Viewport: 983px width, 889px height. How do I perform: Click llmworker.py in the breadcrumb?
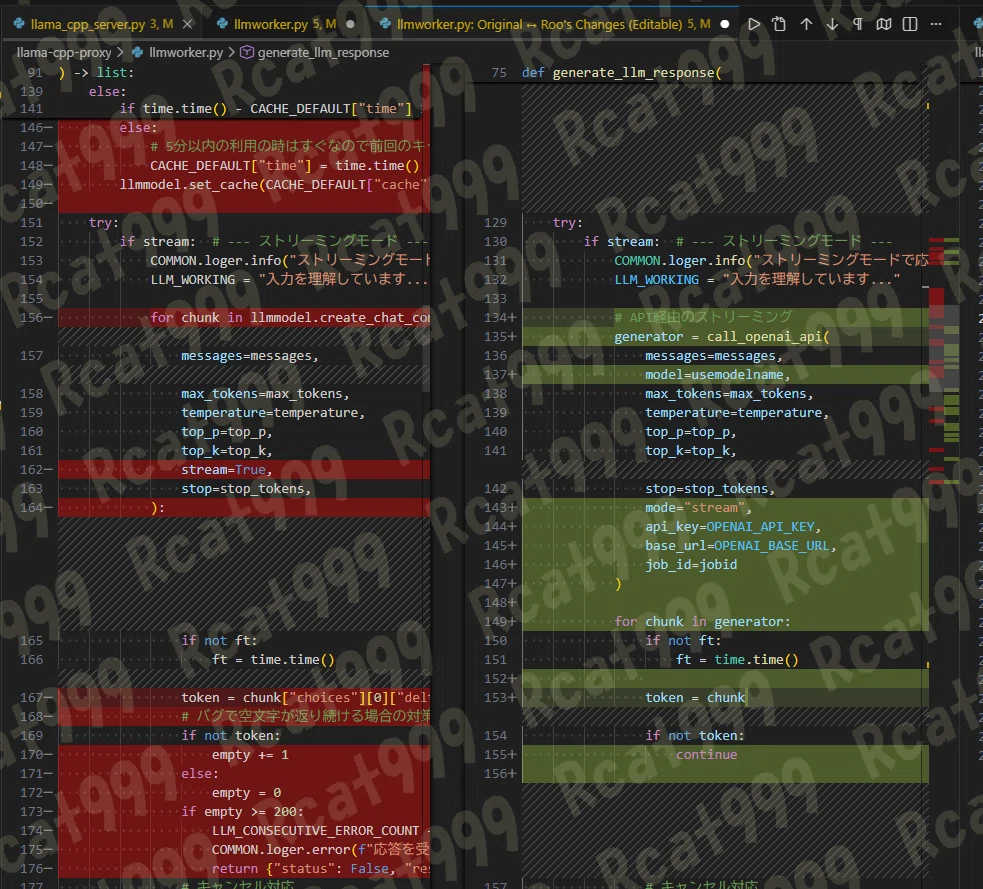[186, 53]
